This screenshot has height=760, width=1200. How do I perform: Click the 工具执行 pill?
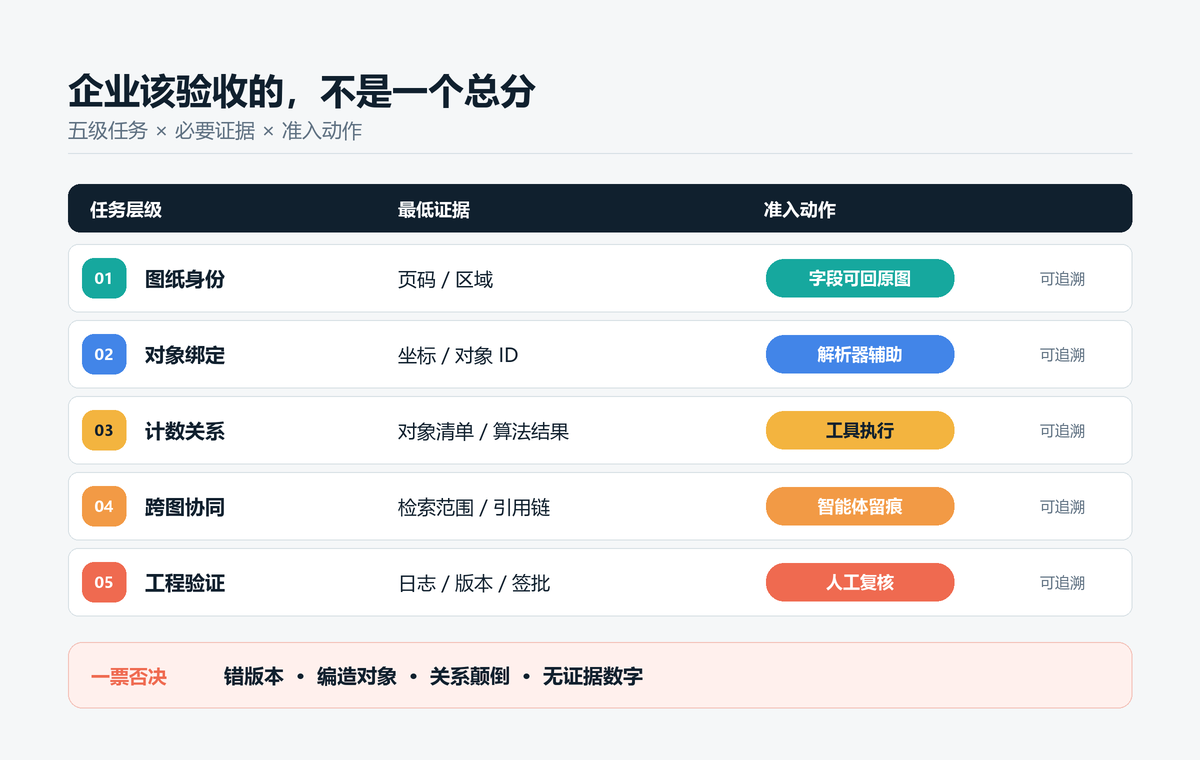coord(860,430)
